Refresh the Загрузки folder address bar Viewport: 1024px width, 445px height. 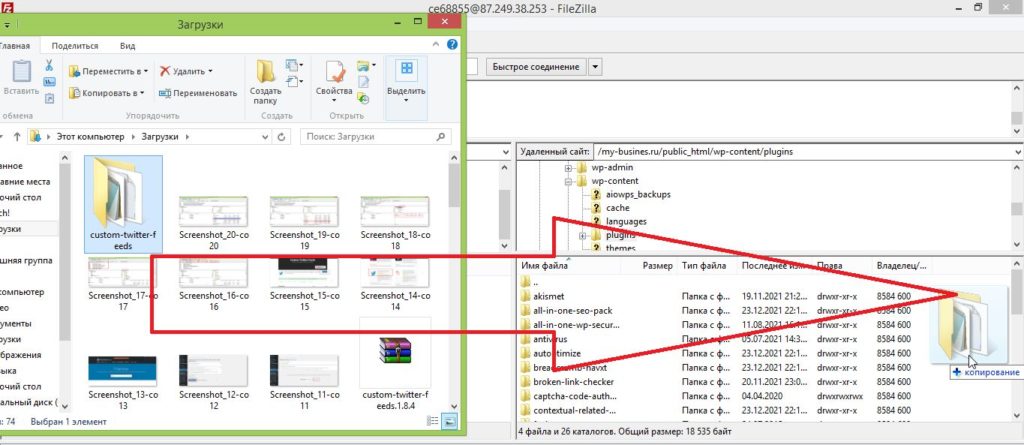[x=282, y=136]
